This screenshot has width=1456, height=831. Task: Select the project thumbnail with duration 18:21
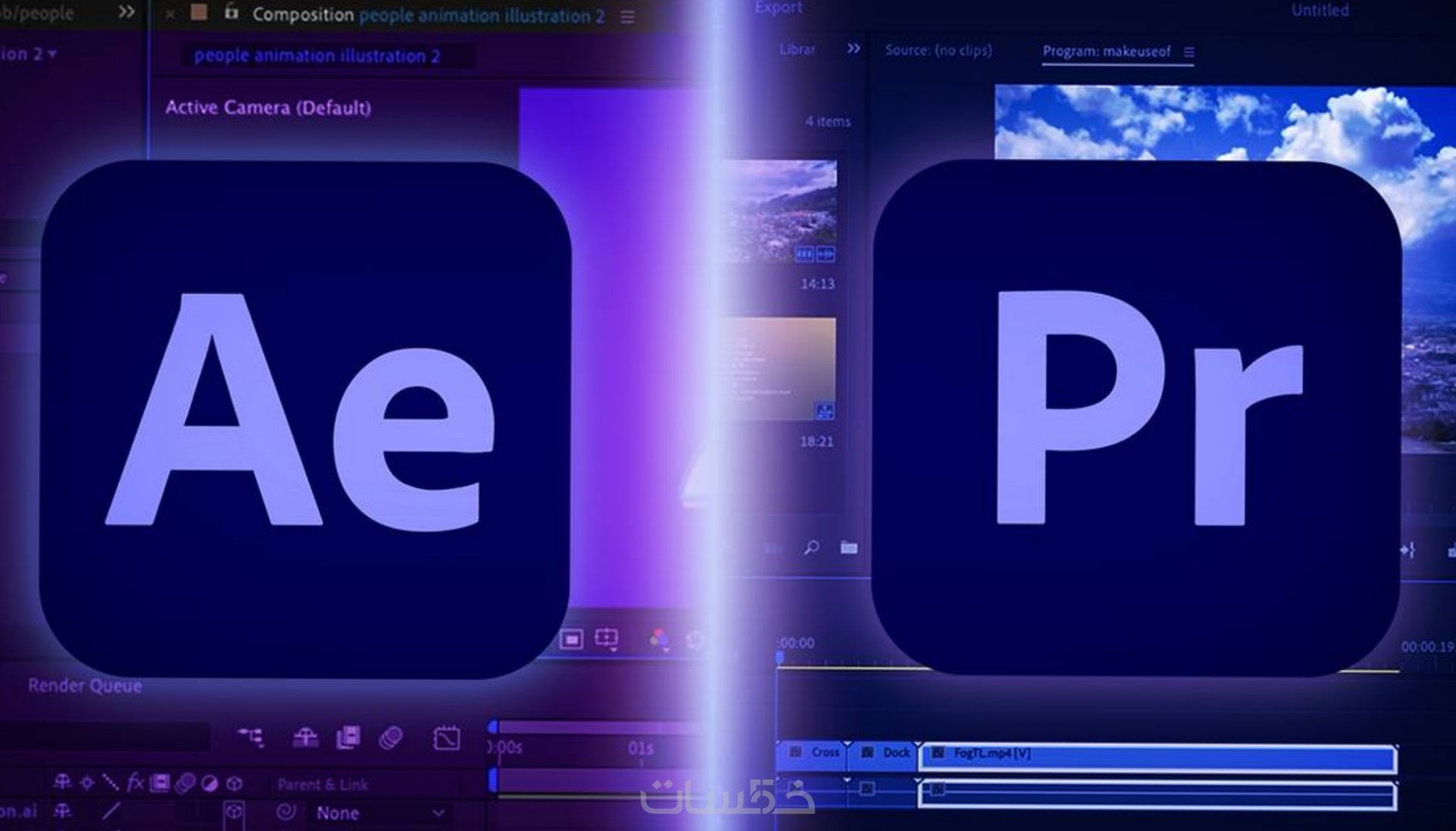point(779,369)
